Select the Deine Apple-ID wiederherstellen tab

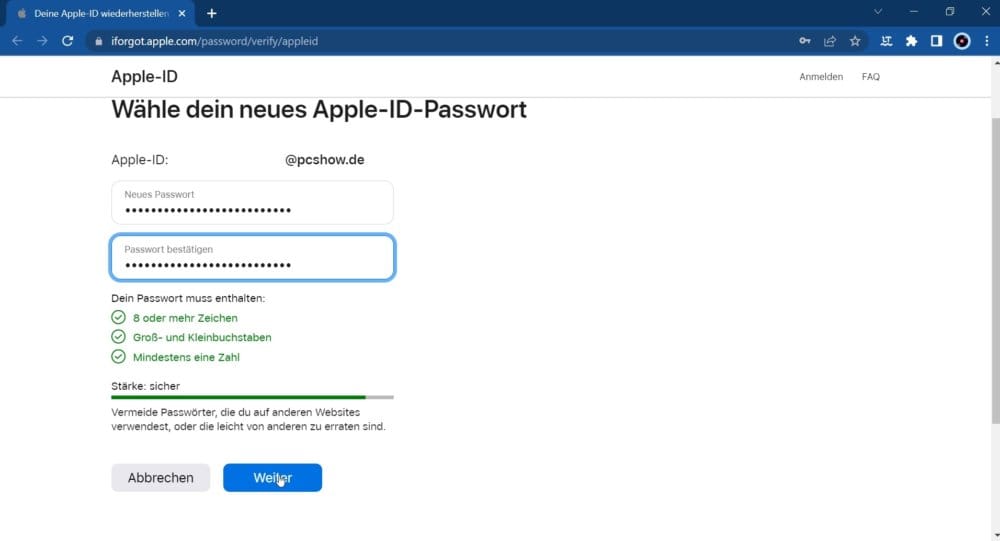[101, 13]
